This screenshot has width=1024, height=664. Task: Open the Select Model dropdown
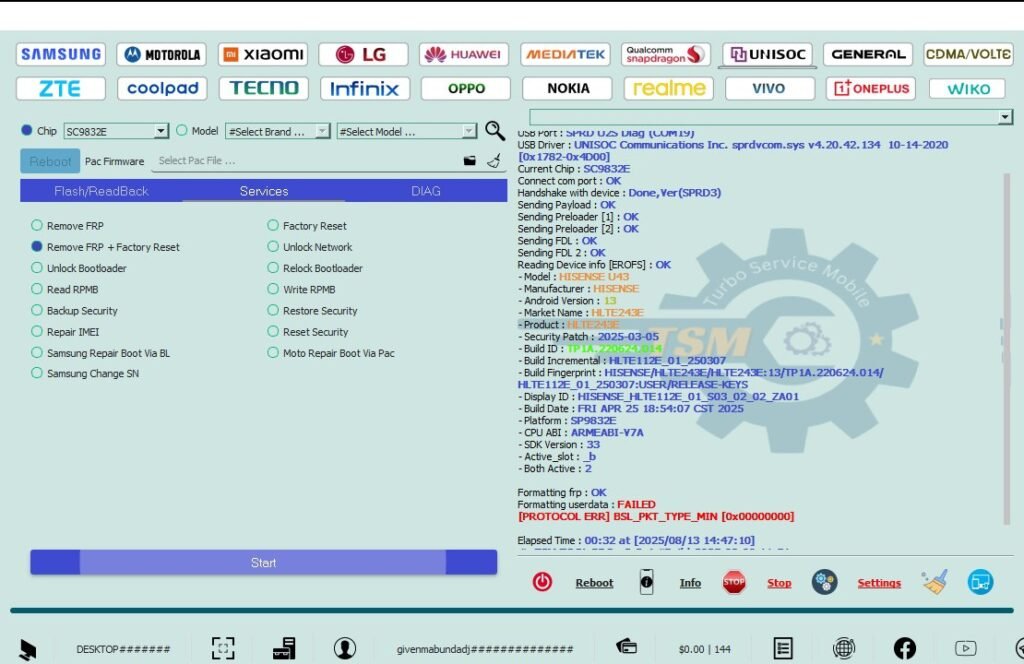point(406,131)
